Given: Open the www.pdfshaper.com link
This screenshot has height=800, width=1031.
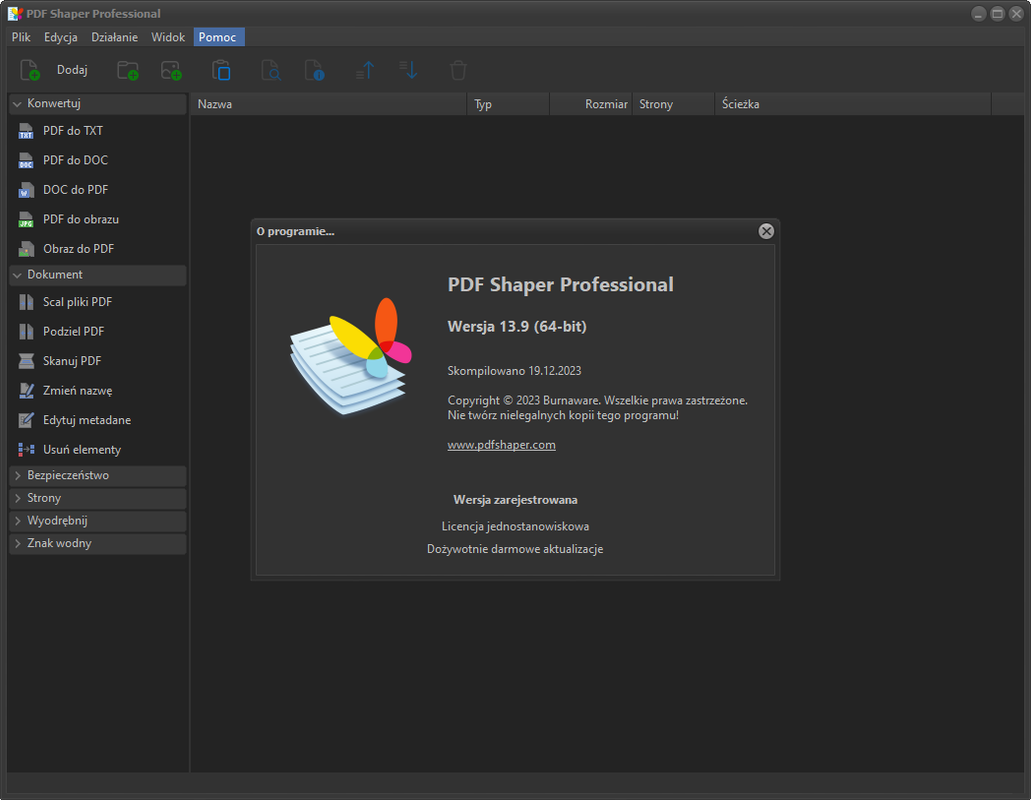Looking at the screenshot, I should (x=502, y=445).
